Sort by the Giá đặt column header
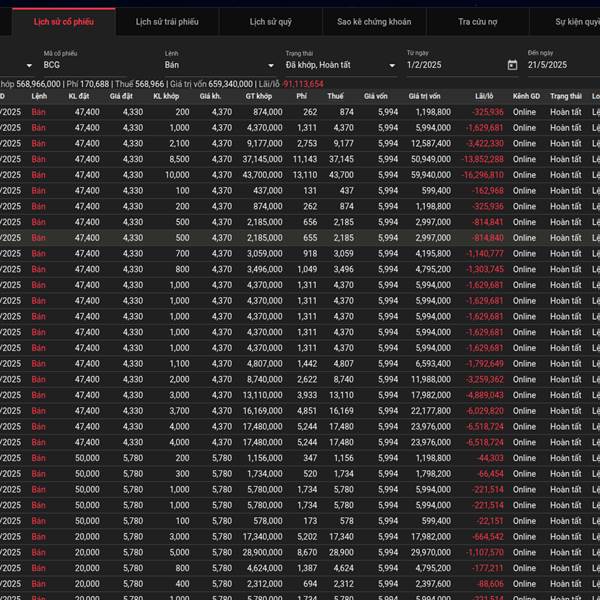600x600 pixels. 121,96
